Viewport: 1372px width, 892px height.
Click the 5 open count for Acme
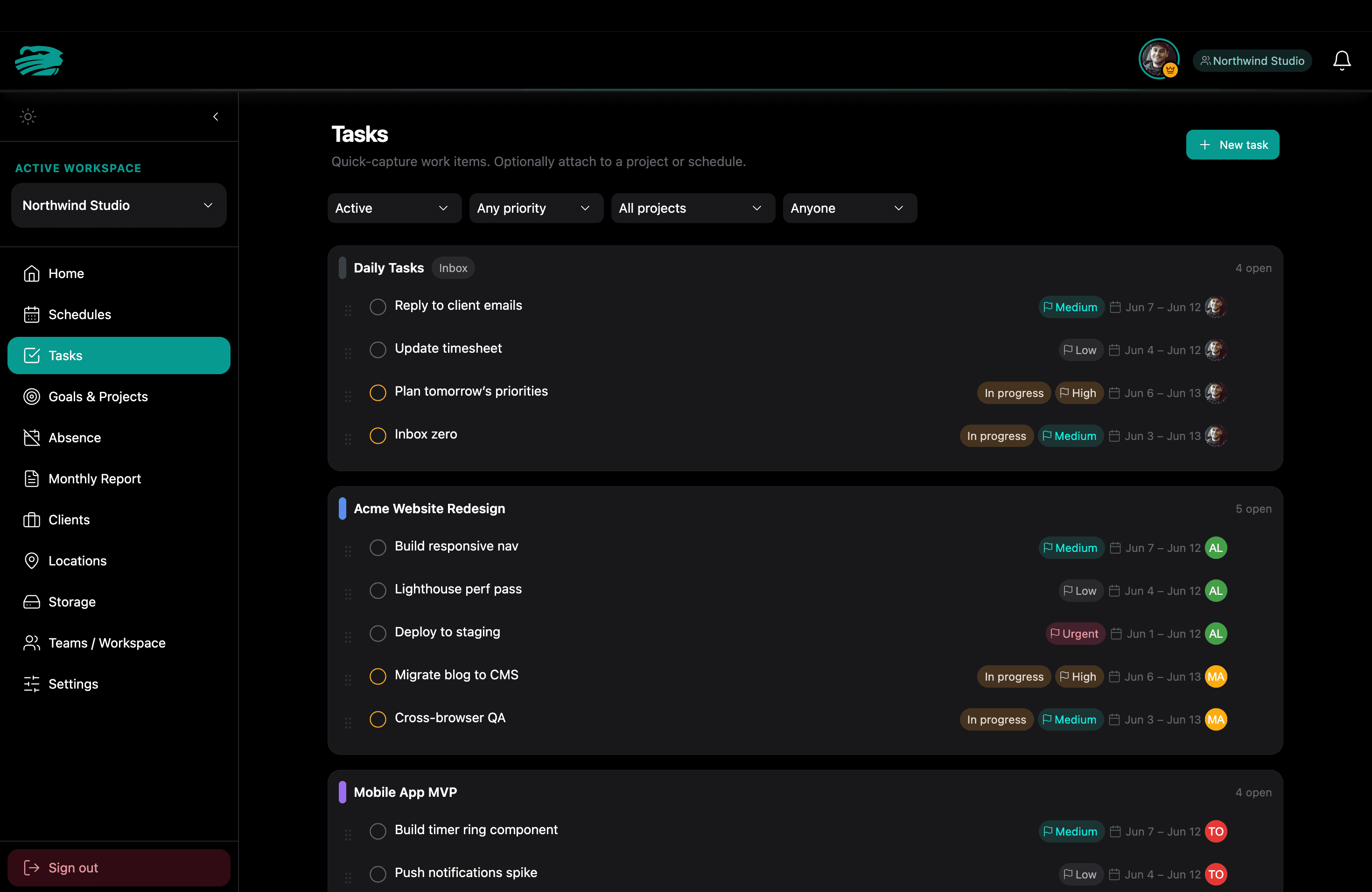[x=1253, y=509]
